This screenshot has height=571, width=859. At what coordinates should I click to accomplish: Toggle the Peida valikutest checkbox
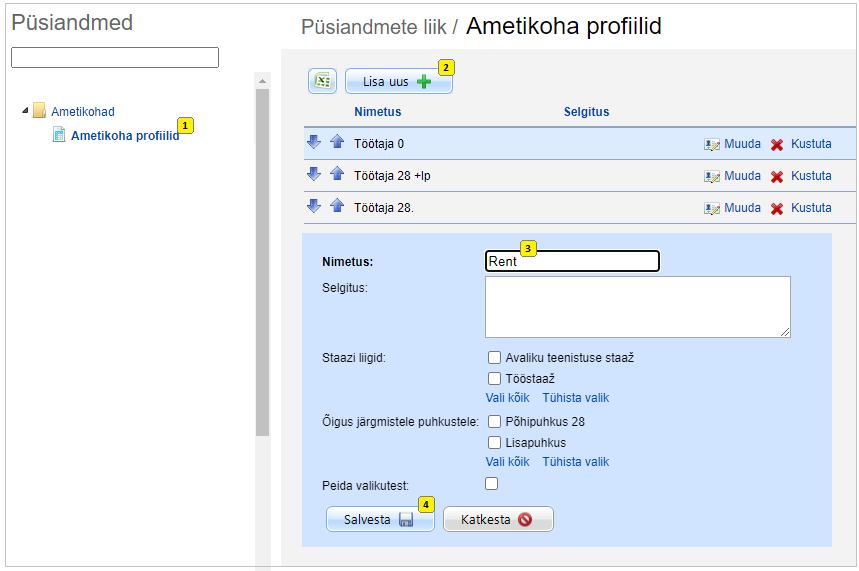(491, 484)
